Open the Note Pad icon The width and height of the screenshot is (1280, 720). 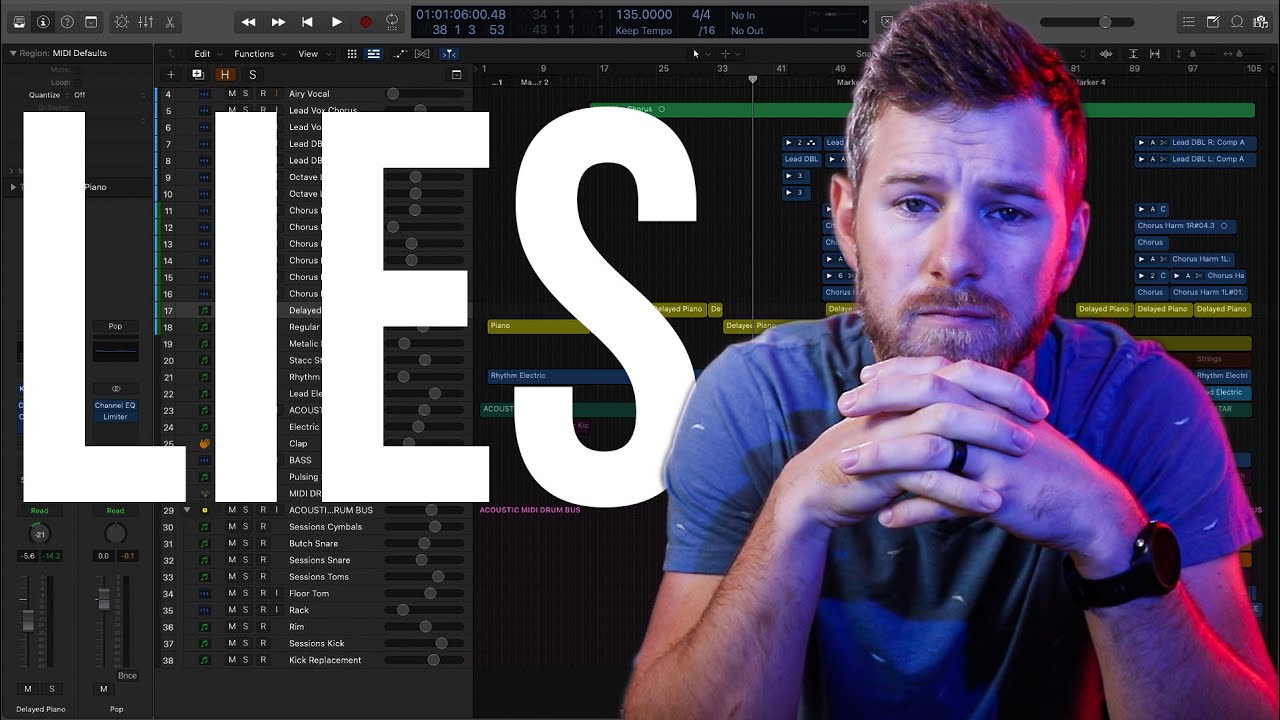tap(1213, 21)
